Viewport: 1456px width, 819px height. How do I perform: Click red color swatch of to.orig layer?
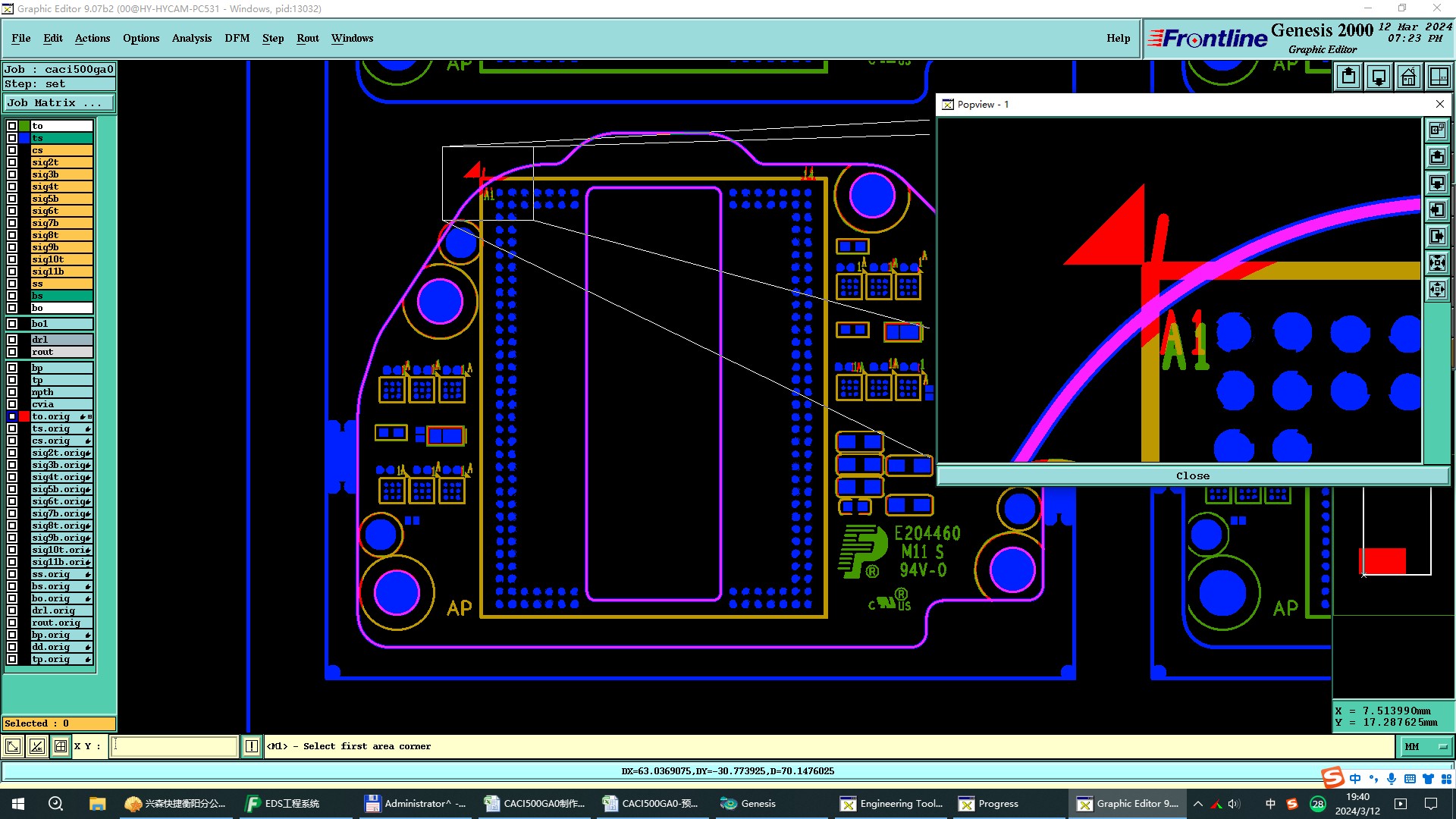pyautogui.click(x=25, y=416)
